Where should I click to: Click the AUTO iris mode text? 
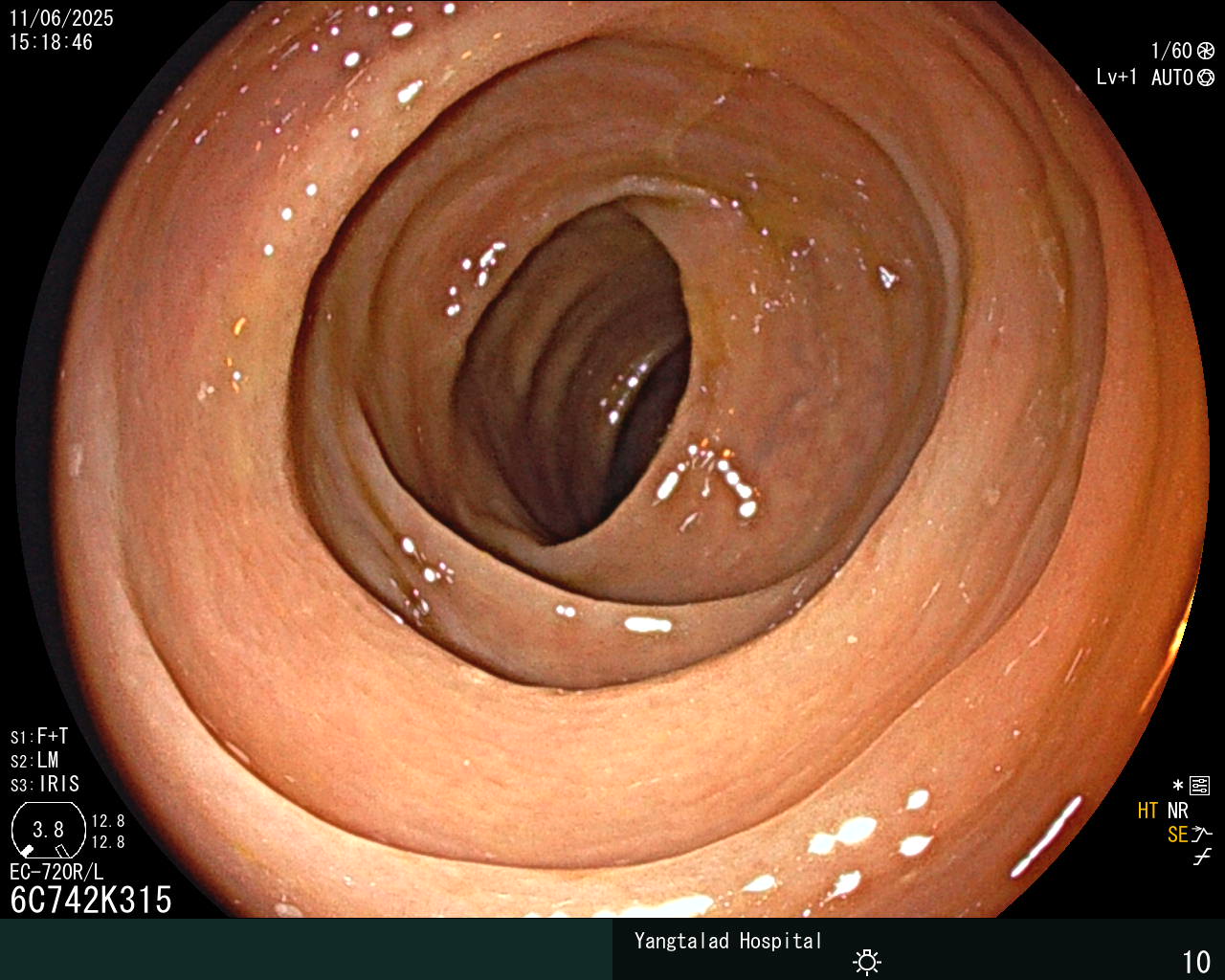coord(1172,78)
